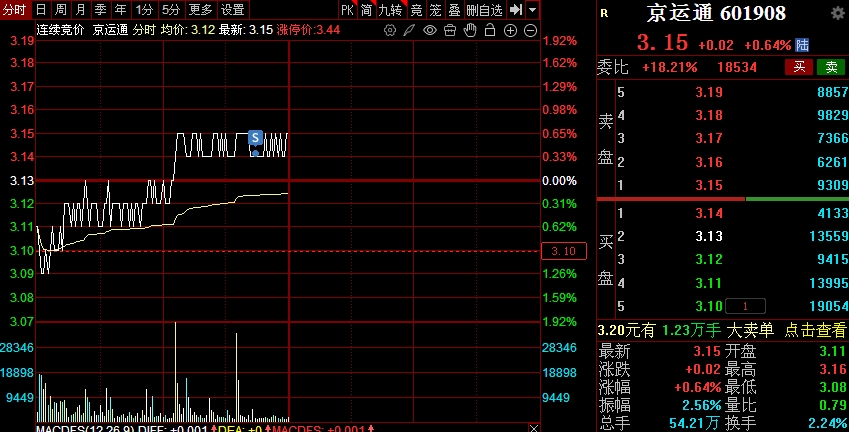Screen dimensions: 849x432
Task: Toggle the eye visibility icon
Action: 429,30
